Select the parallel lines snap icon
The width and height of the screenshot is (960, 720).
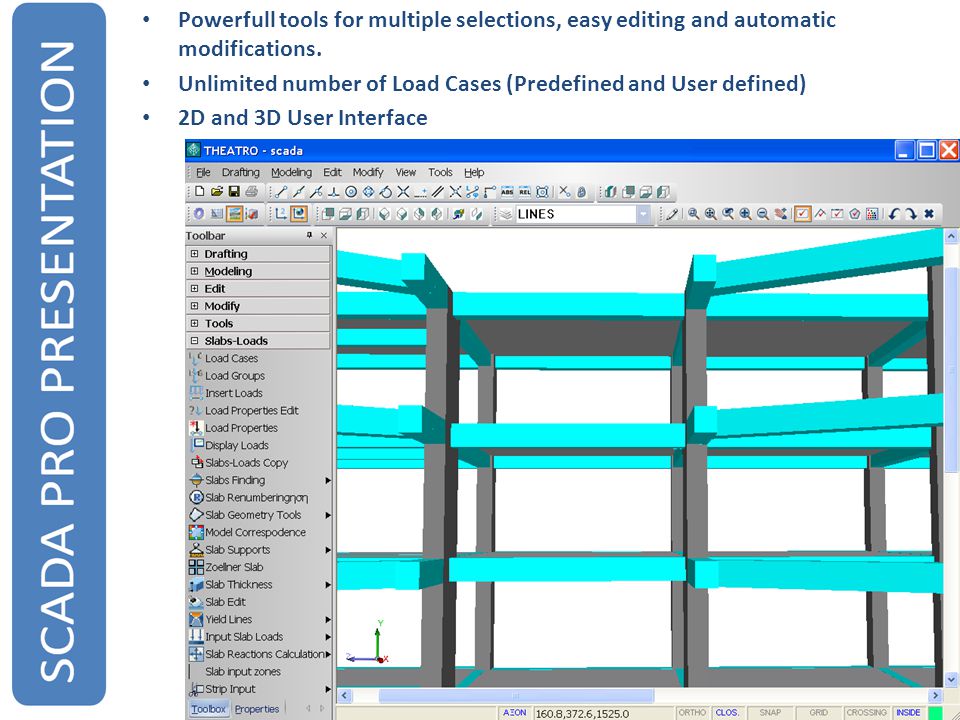tap(438, 192)
